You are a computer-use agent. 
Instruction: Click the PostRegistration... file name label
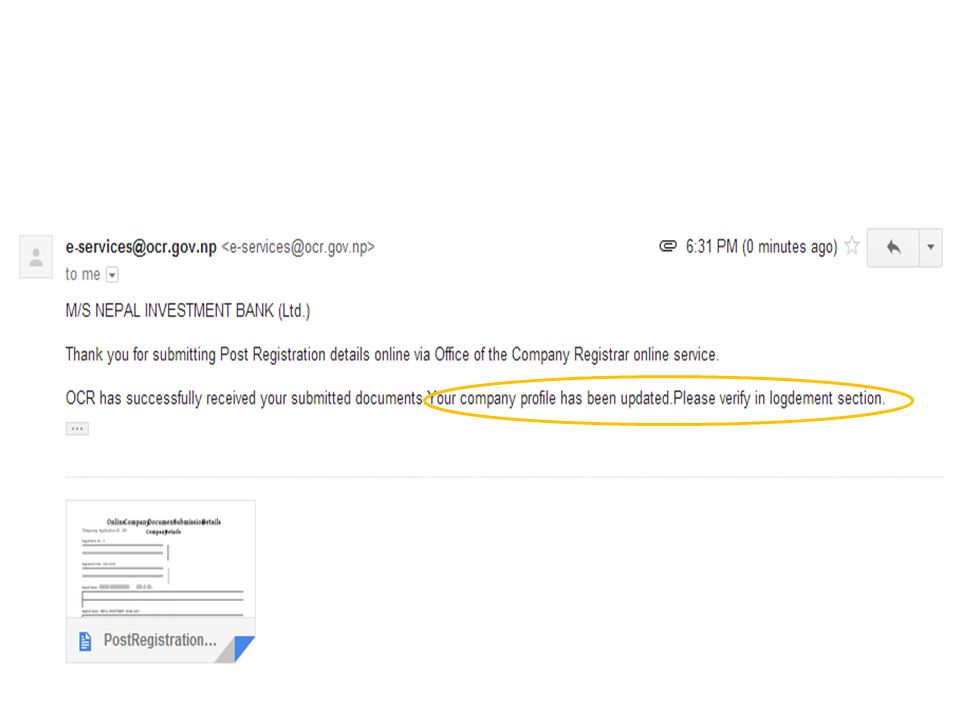pos(160,640)
